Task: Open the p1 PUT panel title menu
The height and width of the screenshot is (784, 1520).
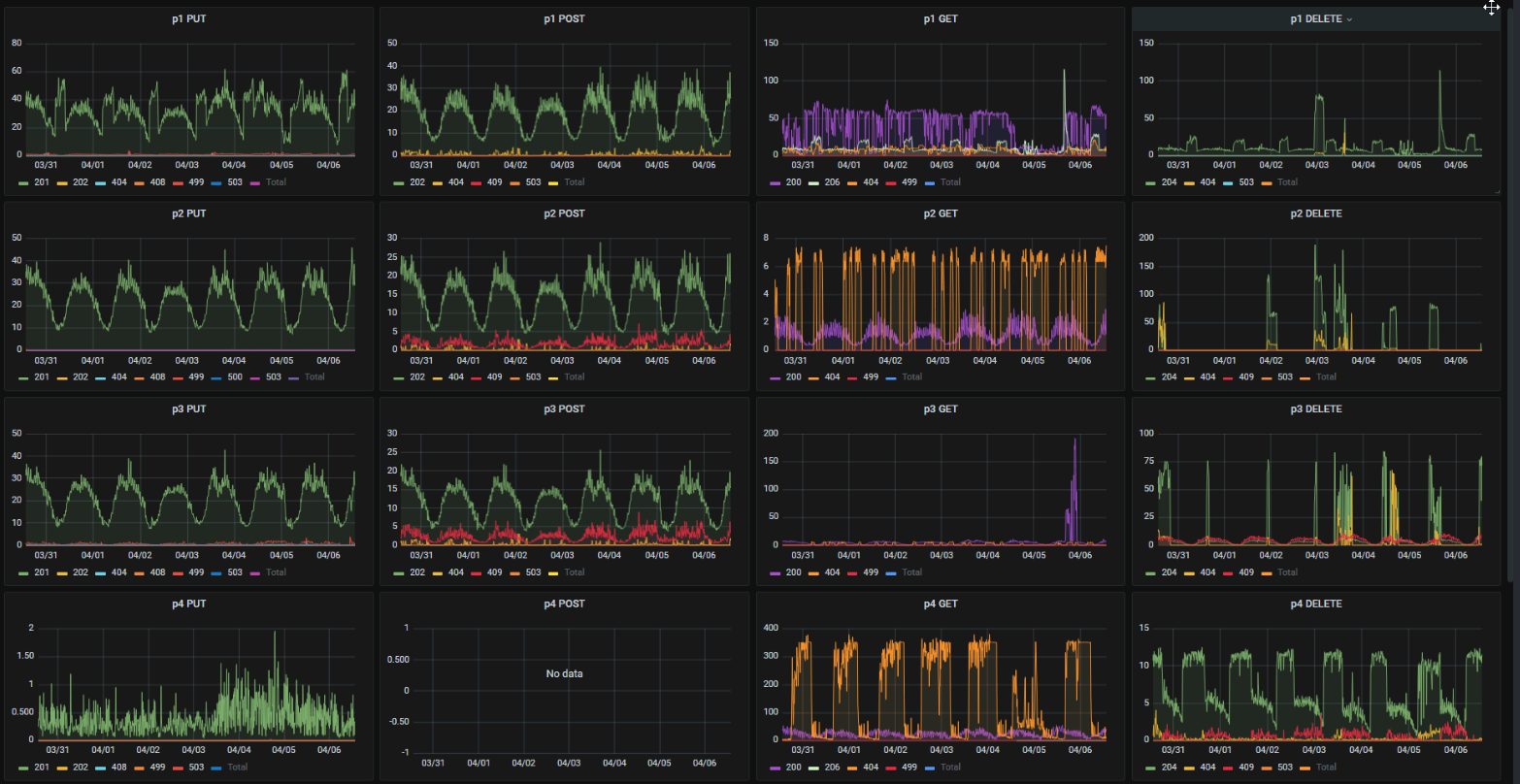Action: (x=188, y=19)
